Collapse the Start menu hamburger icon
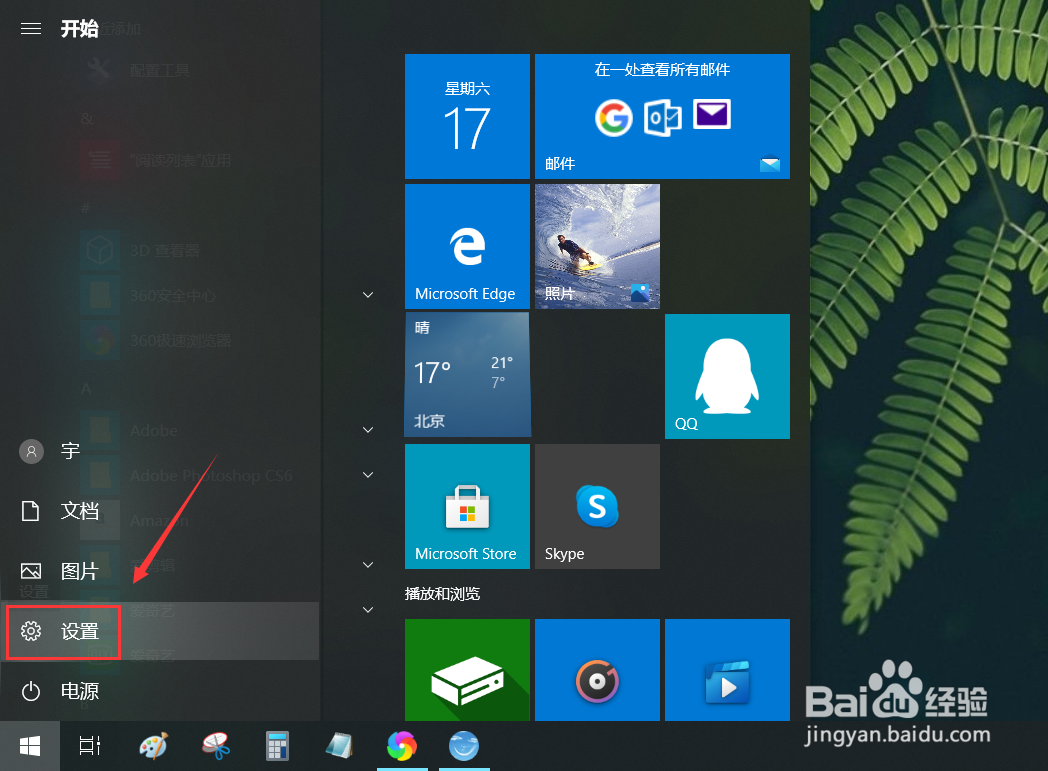Viewport: 1048px width, 771px height. (x=31, y=29)
